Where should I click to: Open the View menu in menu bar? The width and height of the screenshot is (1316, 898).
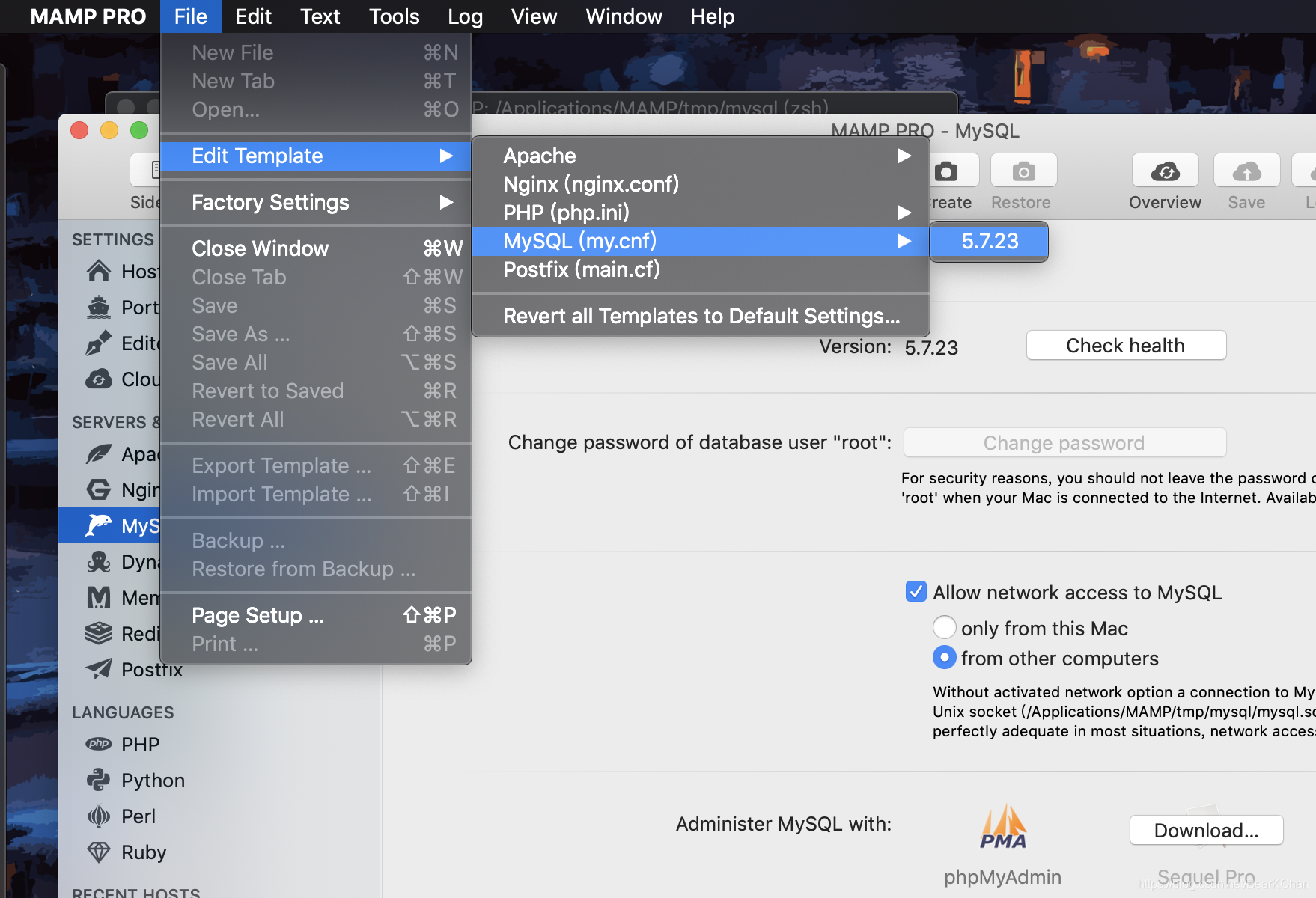(534, 16)
